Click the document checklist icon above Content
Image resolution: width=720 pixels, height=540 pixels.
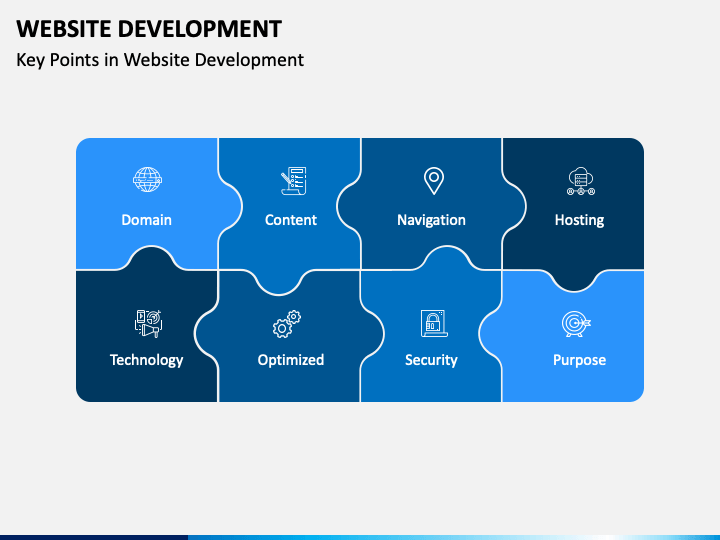294,180
